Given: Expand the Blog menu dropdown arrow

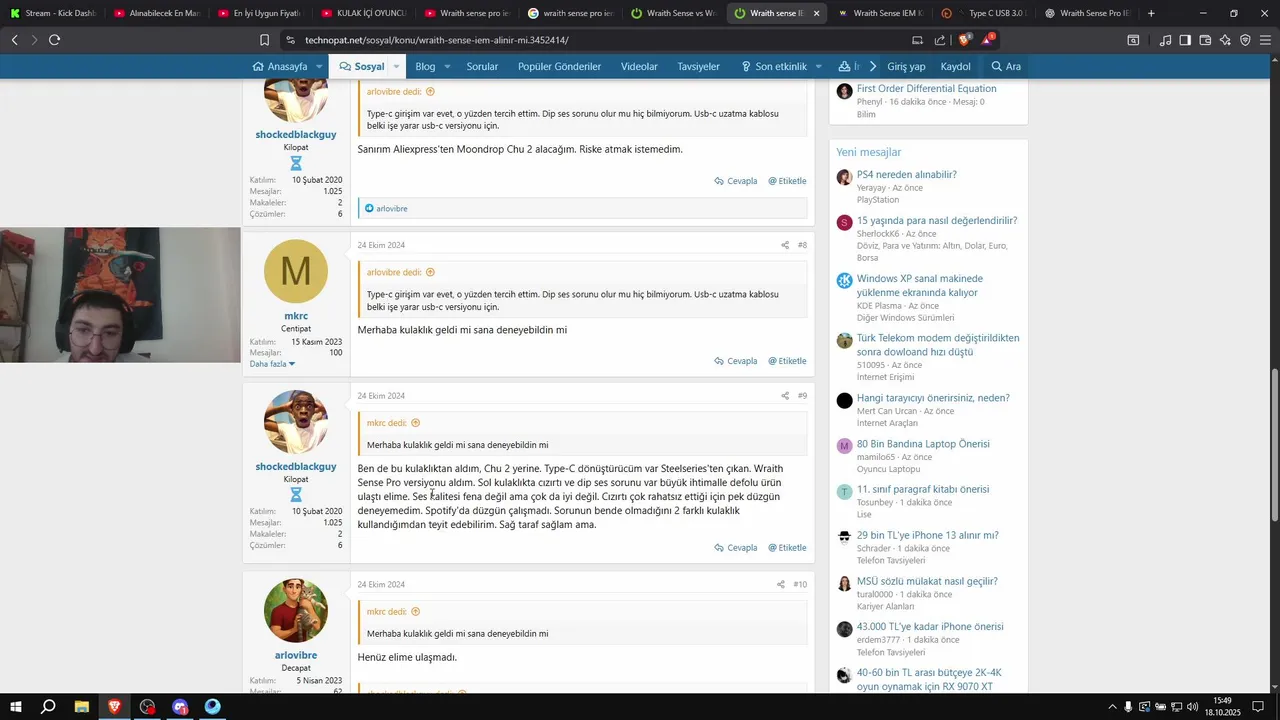Looking at the screenshot, I should tap(447, 66).
